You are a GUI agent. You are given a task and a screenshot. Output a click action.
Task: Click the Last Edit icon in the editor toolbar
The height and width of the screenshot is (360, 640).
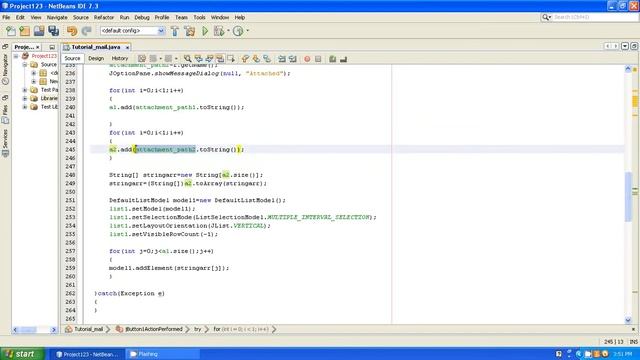tap(142, 59)
